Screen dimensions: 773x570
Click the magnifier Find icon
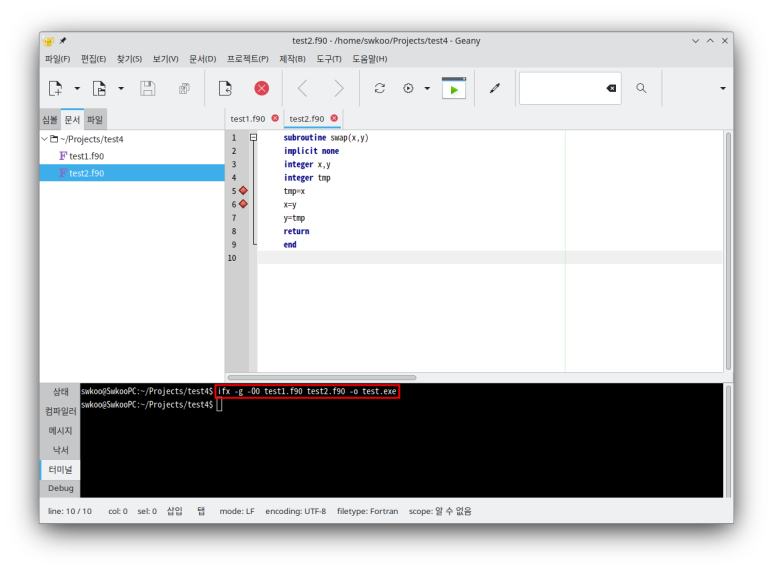tap(641, 88)
